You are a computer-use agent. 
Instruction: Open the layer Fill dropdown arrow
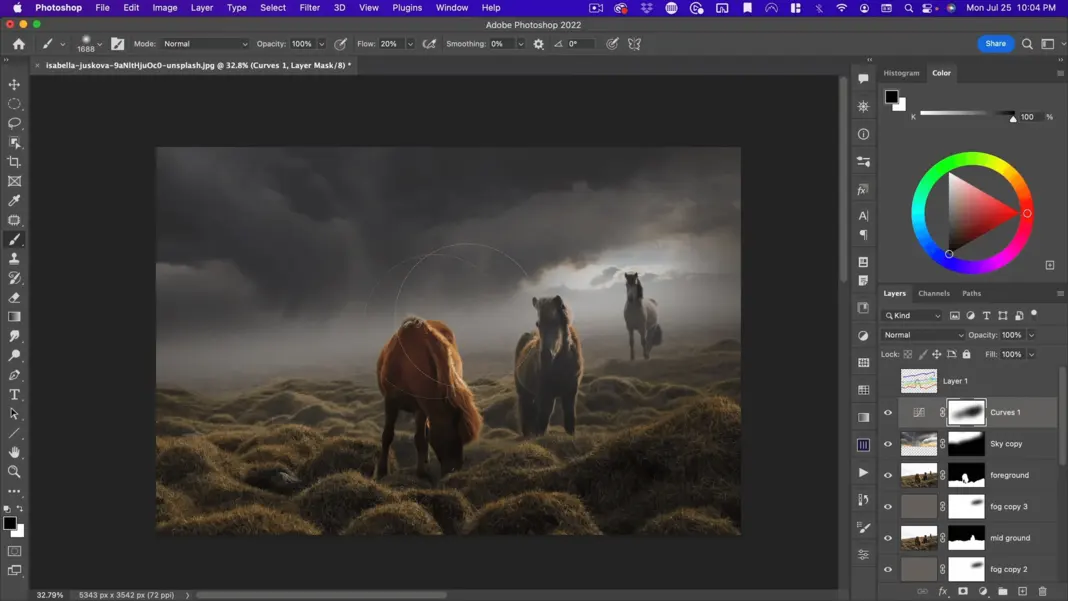tap(1031, 354)
